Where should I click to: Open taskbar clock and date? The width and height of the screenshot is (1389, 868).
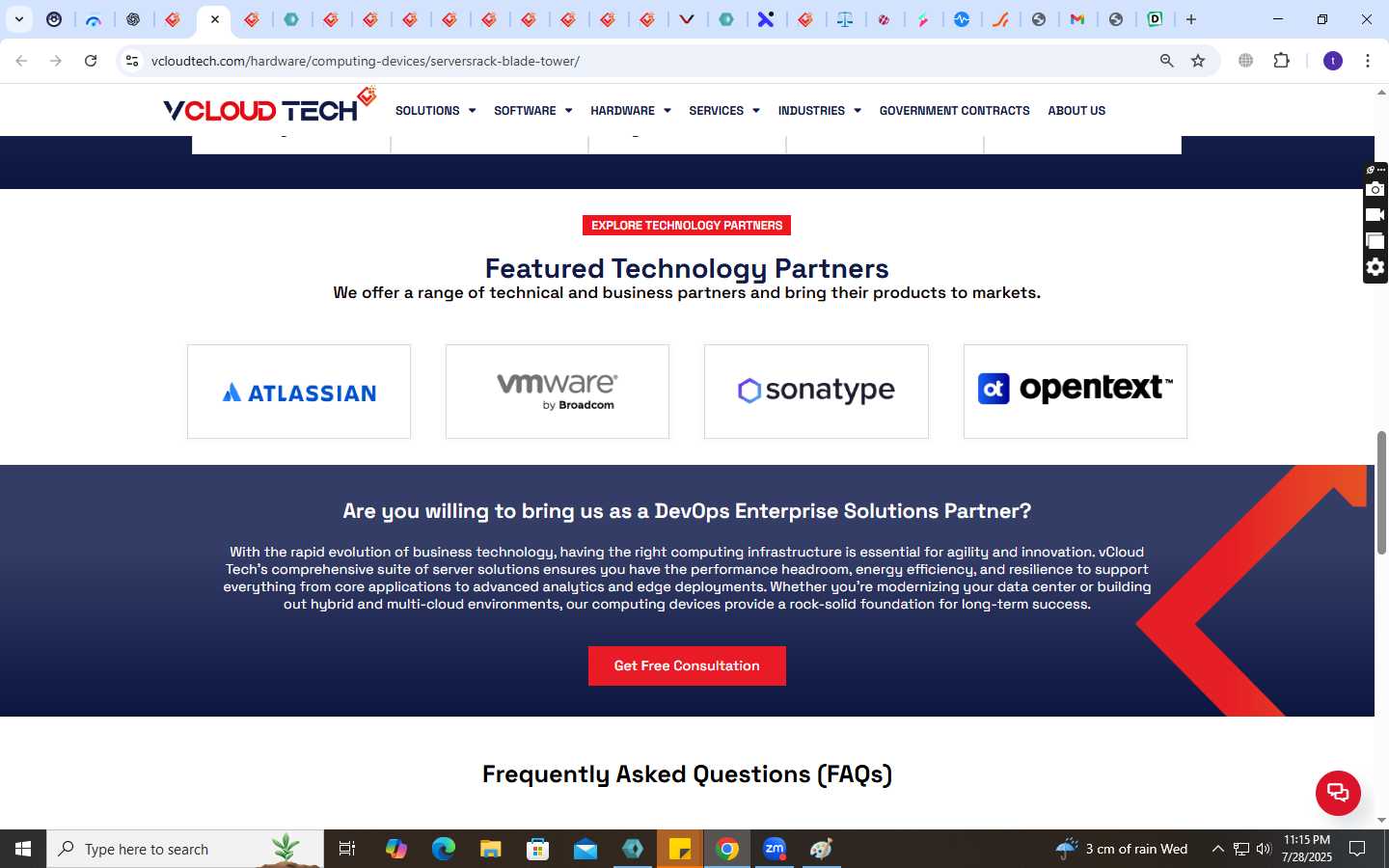coord(1307,849)
